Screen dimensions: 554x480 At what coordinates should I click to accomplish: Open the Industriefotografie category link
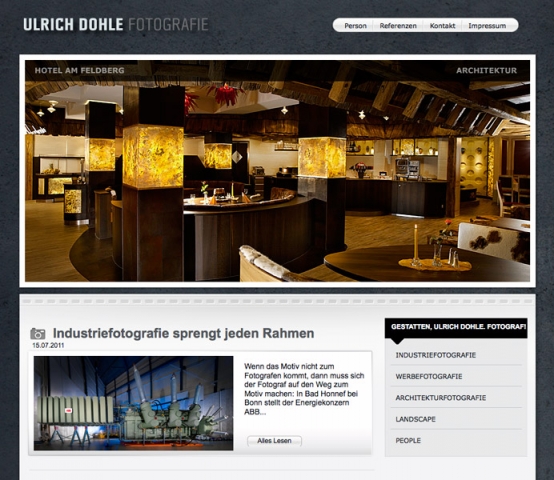point(436,355)
